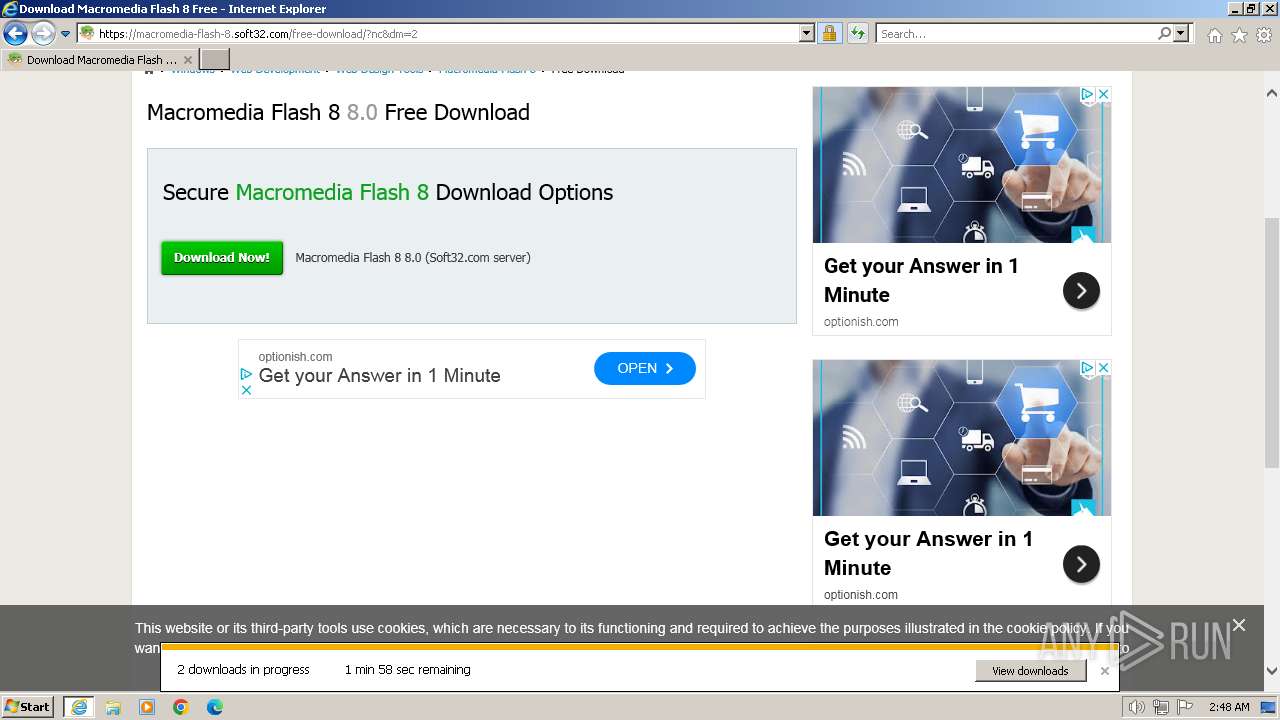The height and width of the screenshot is (720, 1280).
Task: Click optionish.com label under bottom sidebar ad
Action: coord(861,594)
